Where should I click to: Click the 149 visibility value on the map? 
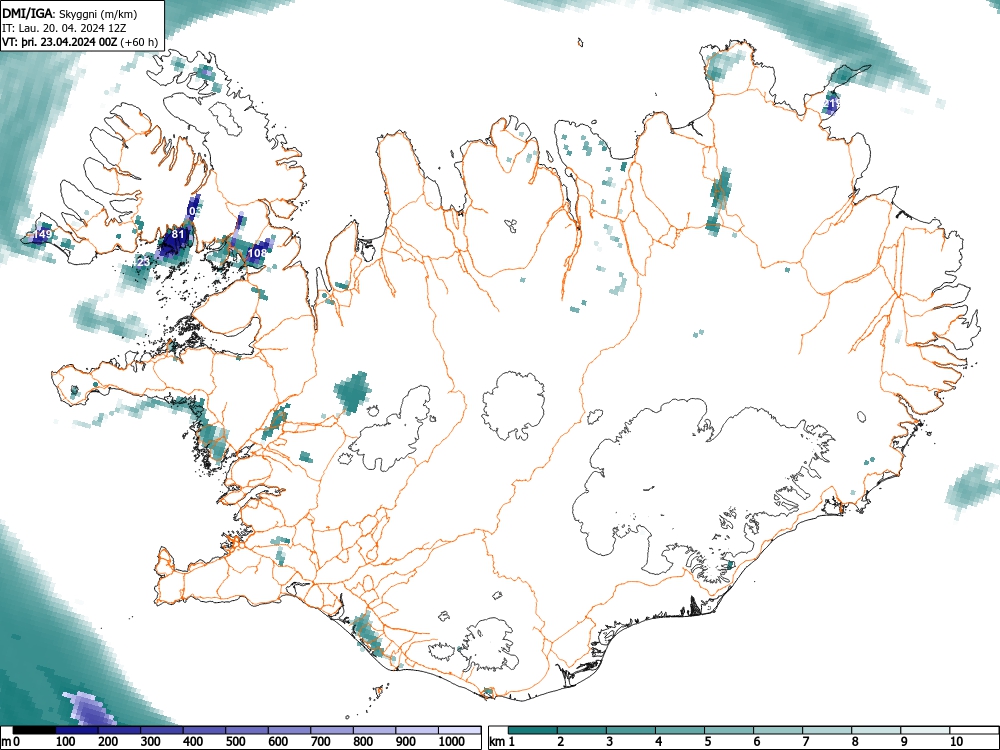(x=43, y=234)
